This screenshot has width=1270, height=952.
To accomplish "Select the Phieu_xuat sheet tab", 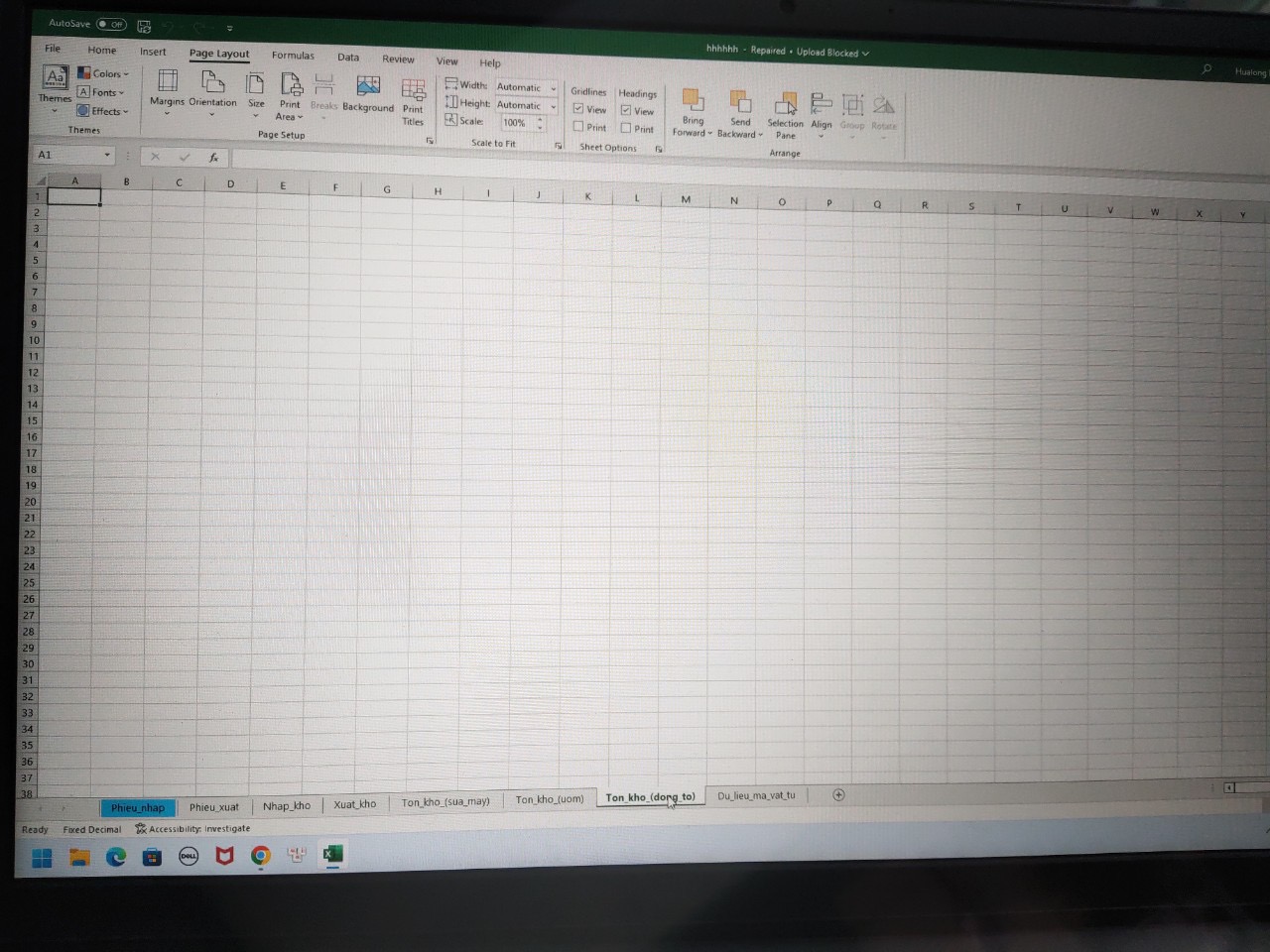I will (x=214, y=807).
